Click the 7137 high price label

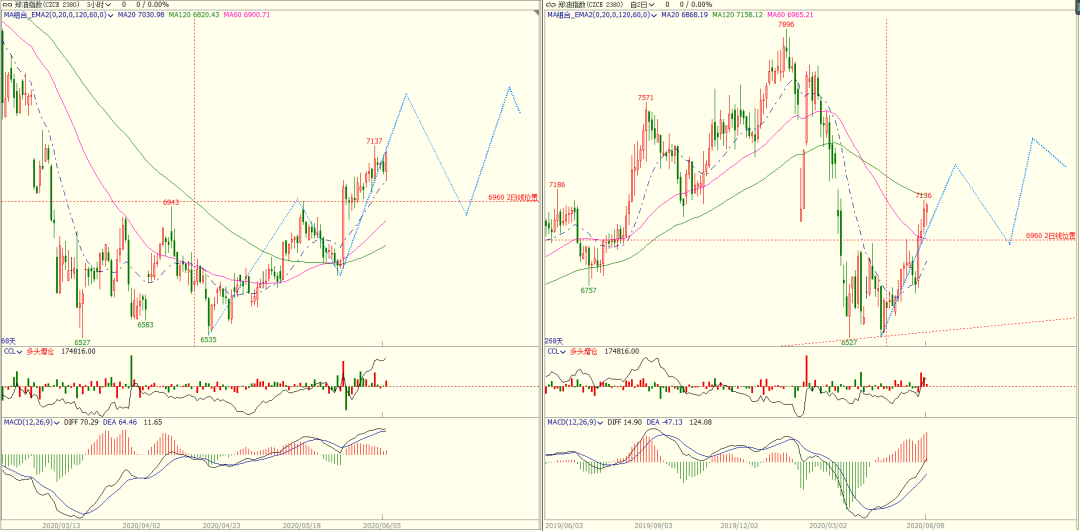tap(374, 140)
